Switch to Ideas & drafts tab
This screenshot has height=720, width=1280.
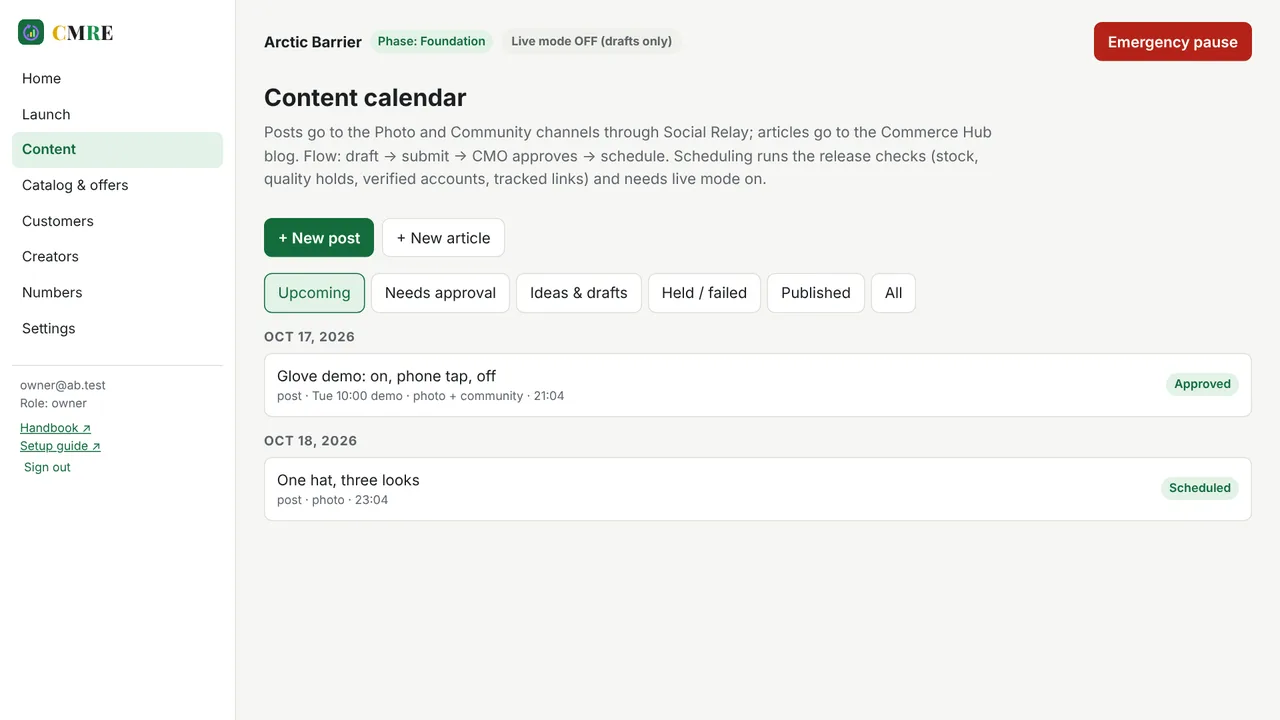[x=579, y=293]
